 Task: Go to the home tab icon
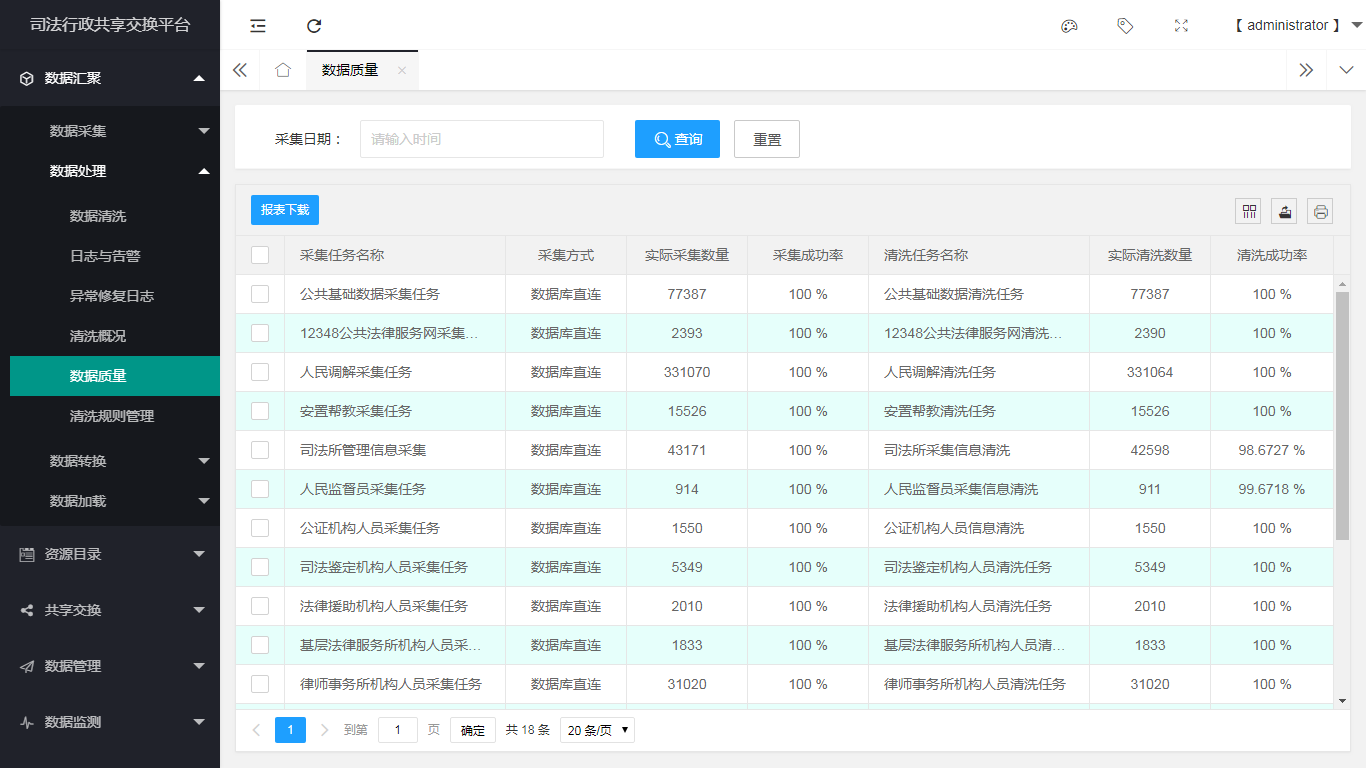coord(283,70)
